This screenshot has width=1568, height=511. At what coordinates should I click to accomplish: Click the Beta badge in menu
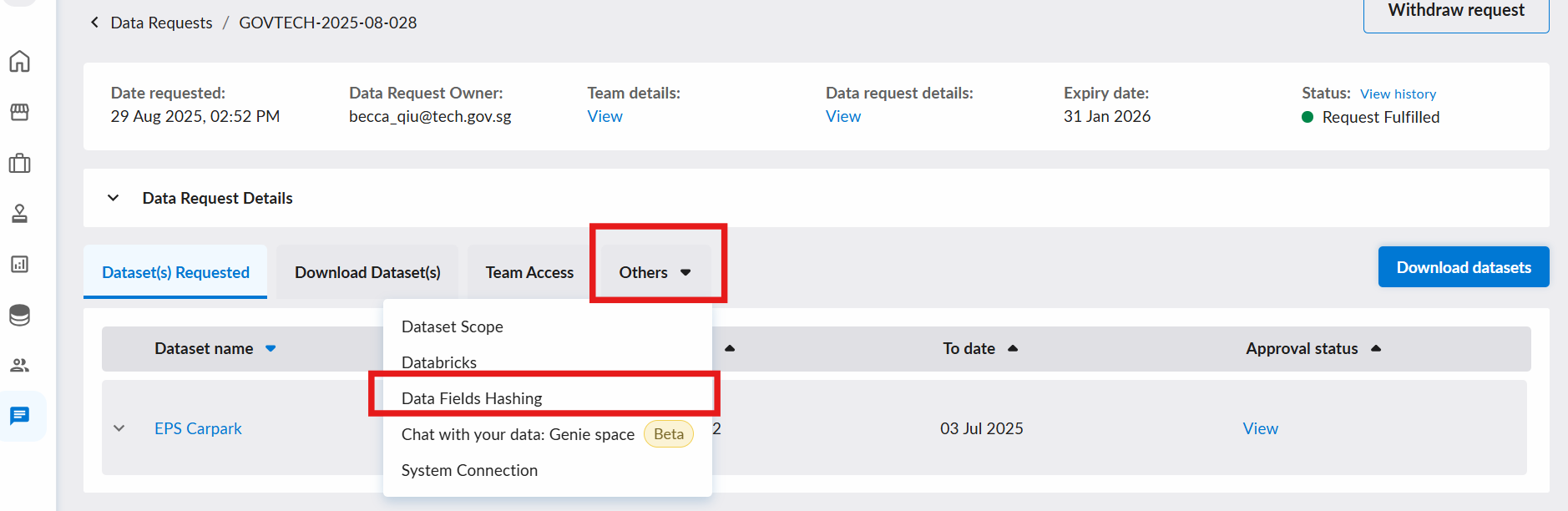pos(669,434)
